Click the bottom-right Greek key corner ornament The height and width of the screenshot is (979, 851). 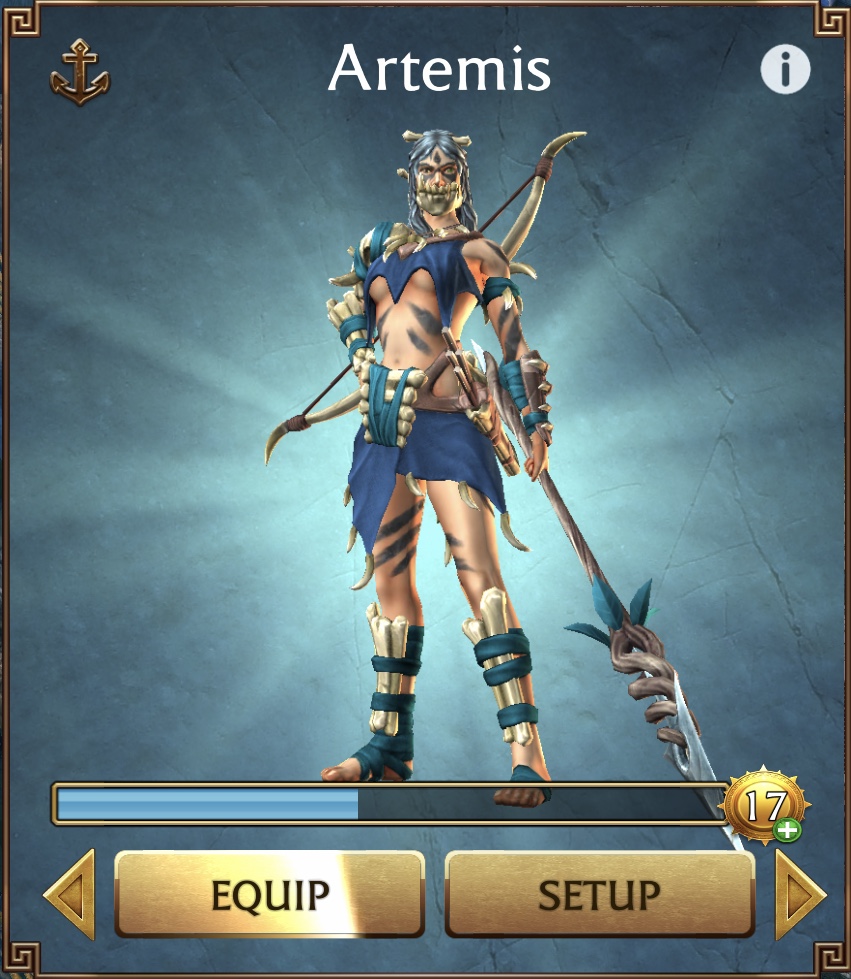tap(832, 958)
